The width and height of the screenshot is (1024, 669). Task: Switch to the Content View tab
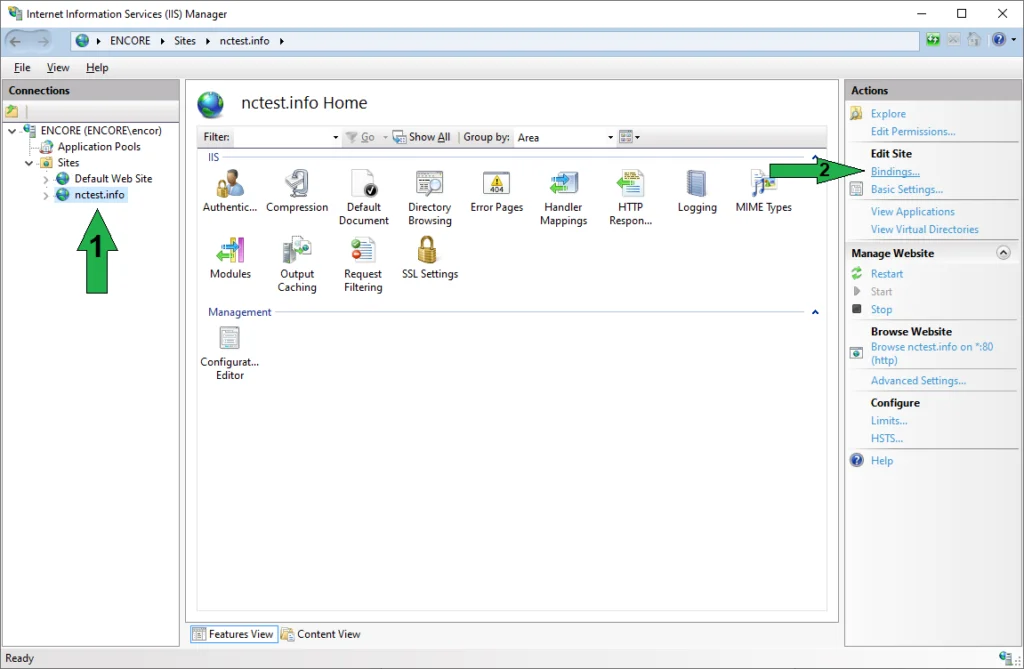tap(320, 634)
